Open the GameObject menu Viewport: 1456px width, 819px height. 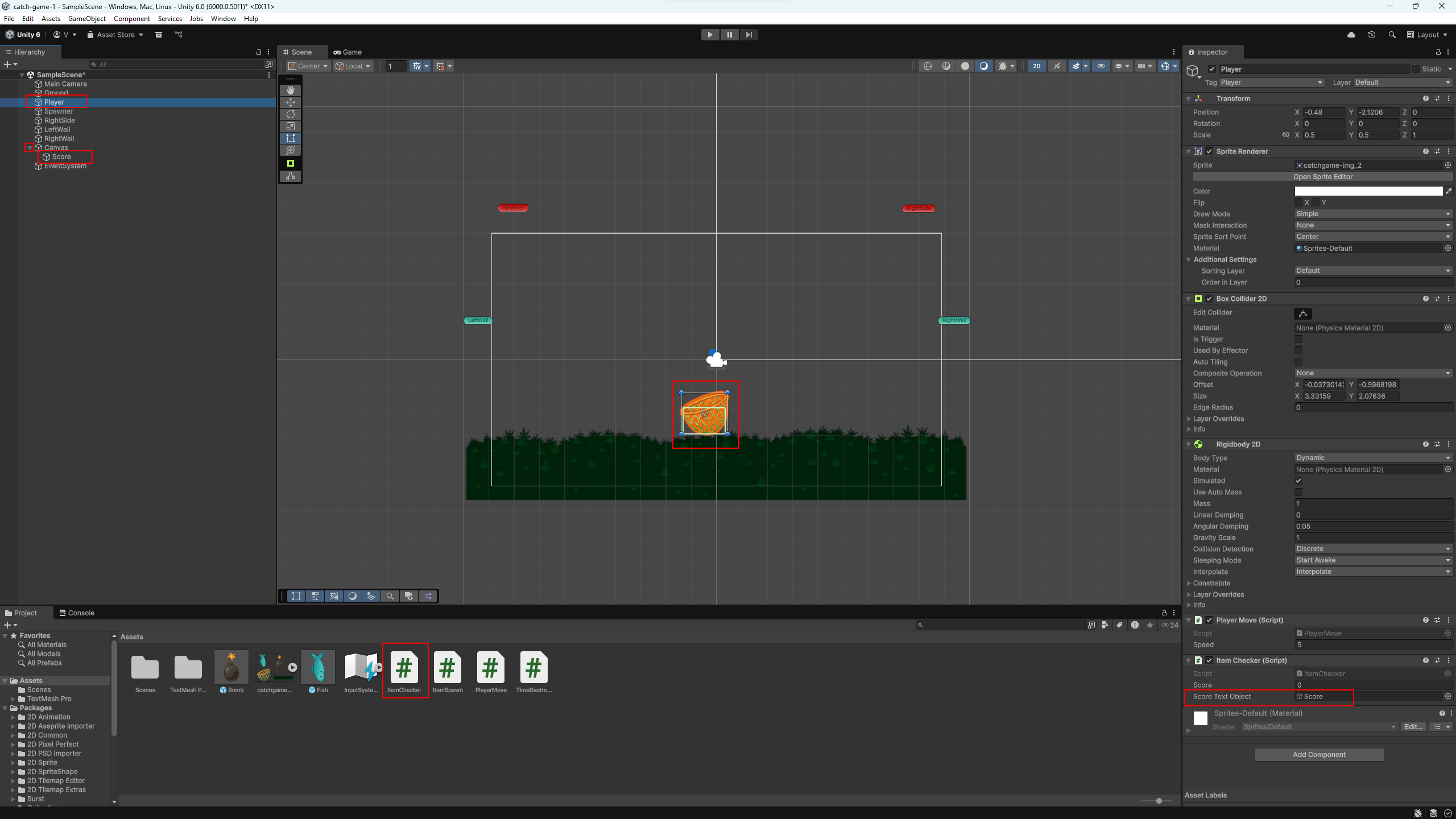[86, 19]
